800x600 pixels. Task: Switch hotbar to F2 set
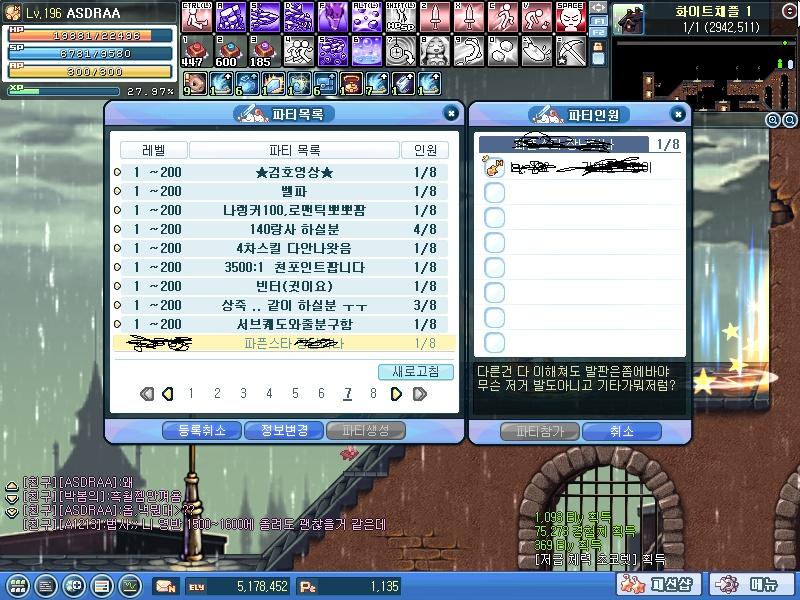pyautogui.click(x=598, y=32)
